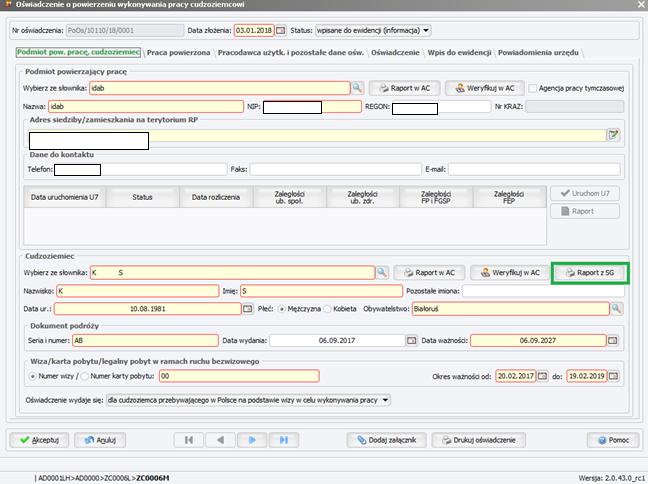The height and width of the screenshot is (484, 648).
Task: Search the employer dictionary with magnifier icon
Action: coord(357,88)
